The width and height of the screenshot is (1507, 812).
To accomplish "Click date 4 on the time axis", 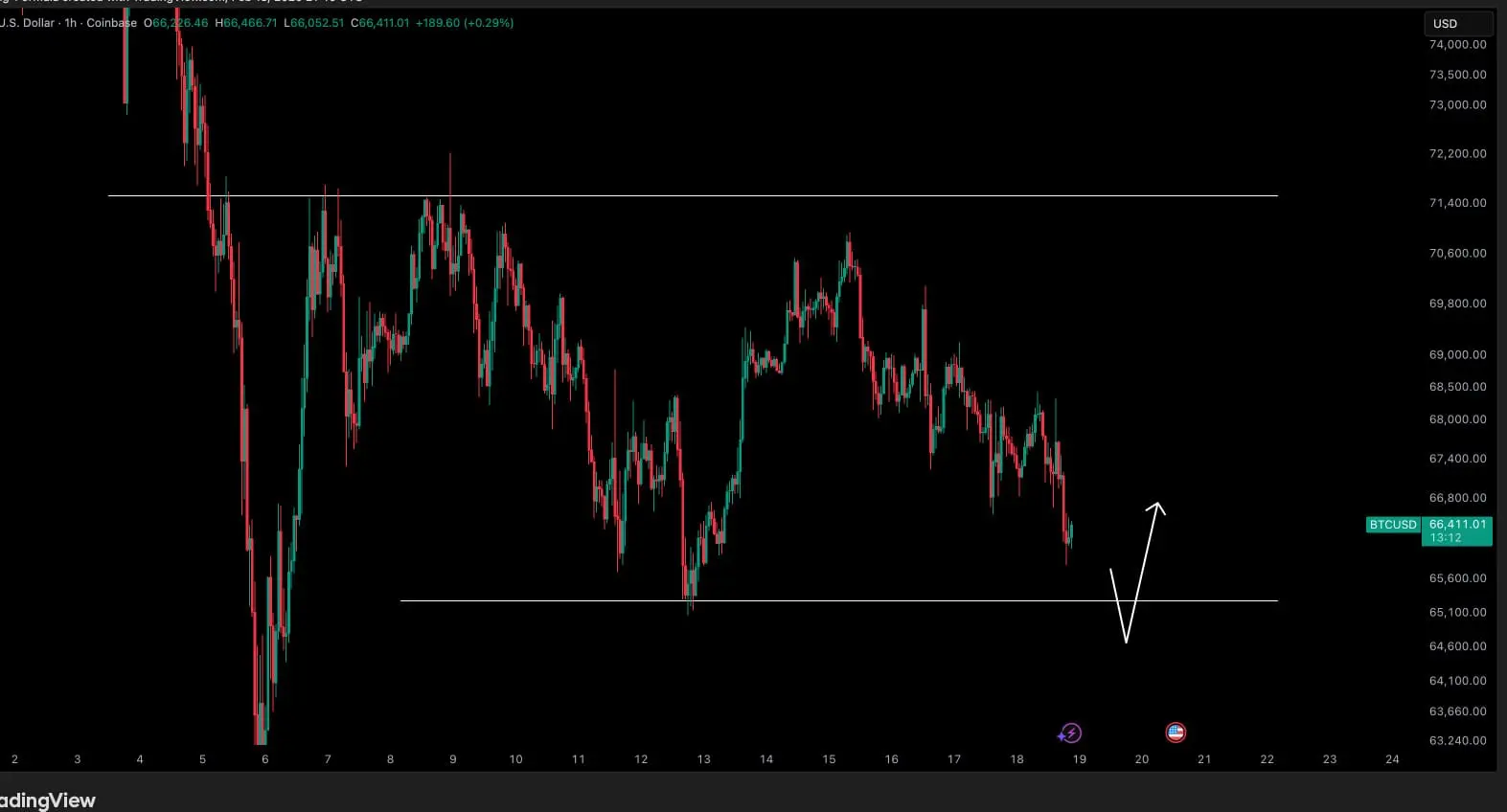I will point(140,759).
